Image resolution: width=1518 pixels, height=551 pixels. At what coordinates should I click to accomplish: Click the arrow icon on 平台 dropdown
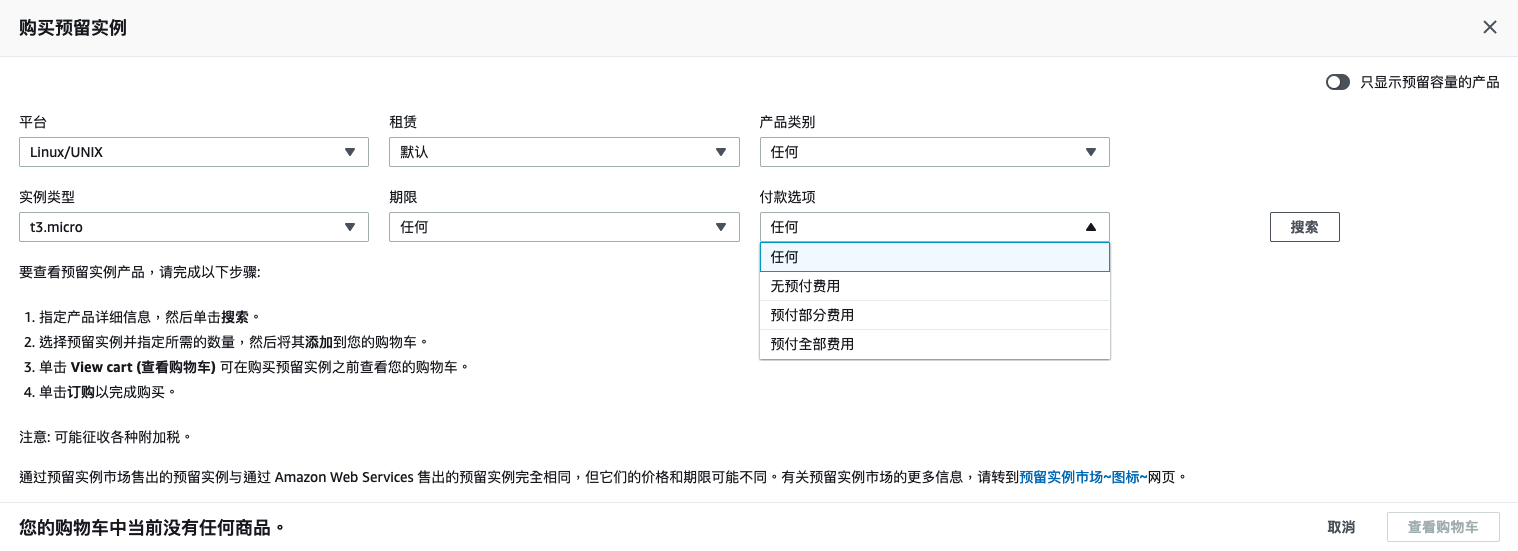coord(350,152)
